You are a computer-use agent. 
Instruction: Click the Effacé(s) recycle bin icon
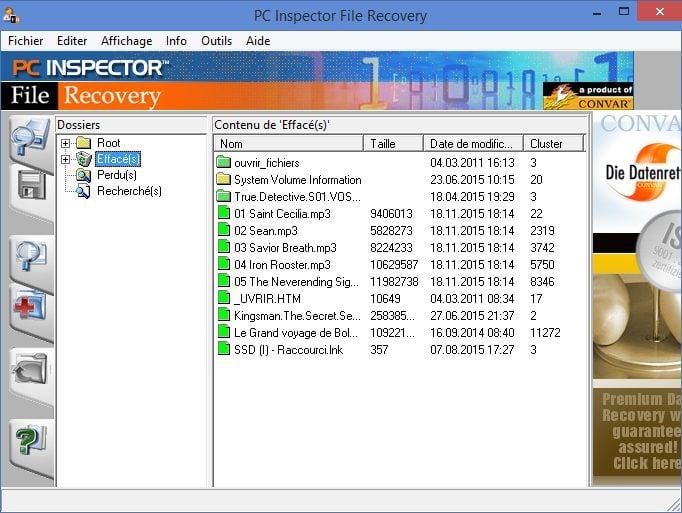tap(84, 159)
